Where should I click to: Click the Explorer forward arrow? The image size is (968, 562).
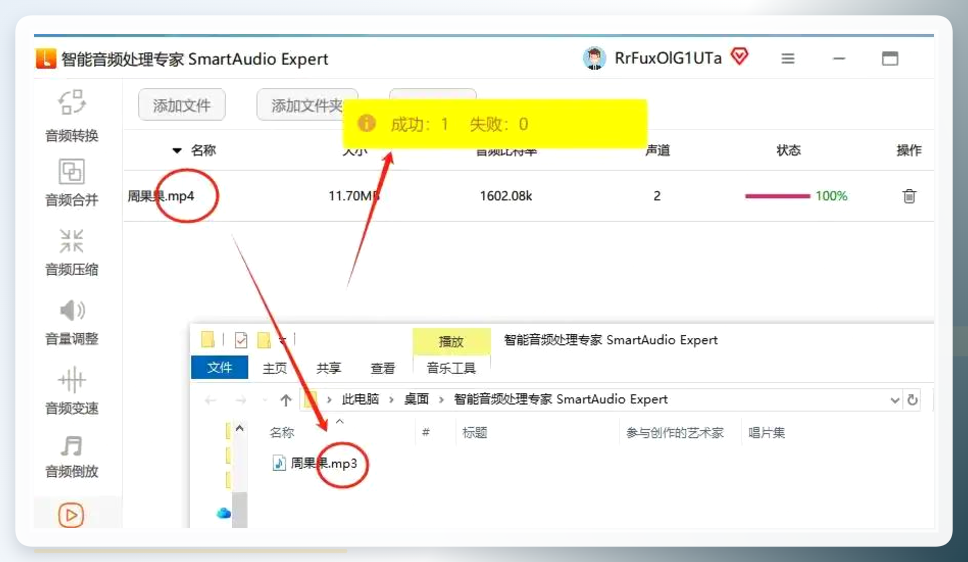[241, 400]
